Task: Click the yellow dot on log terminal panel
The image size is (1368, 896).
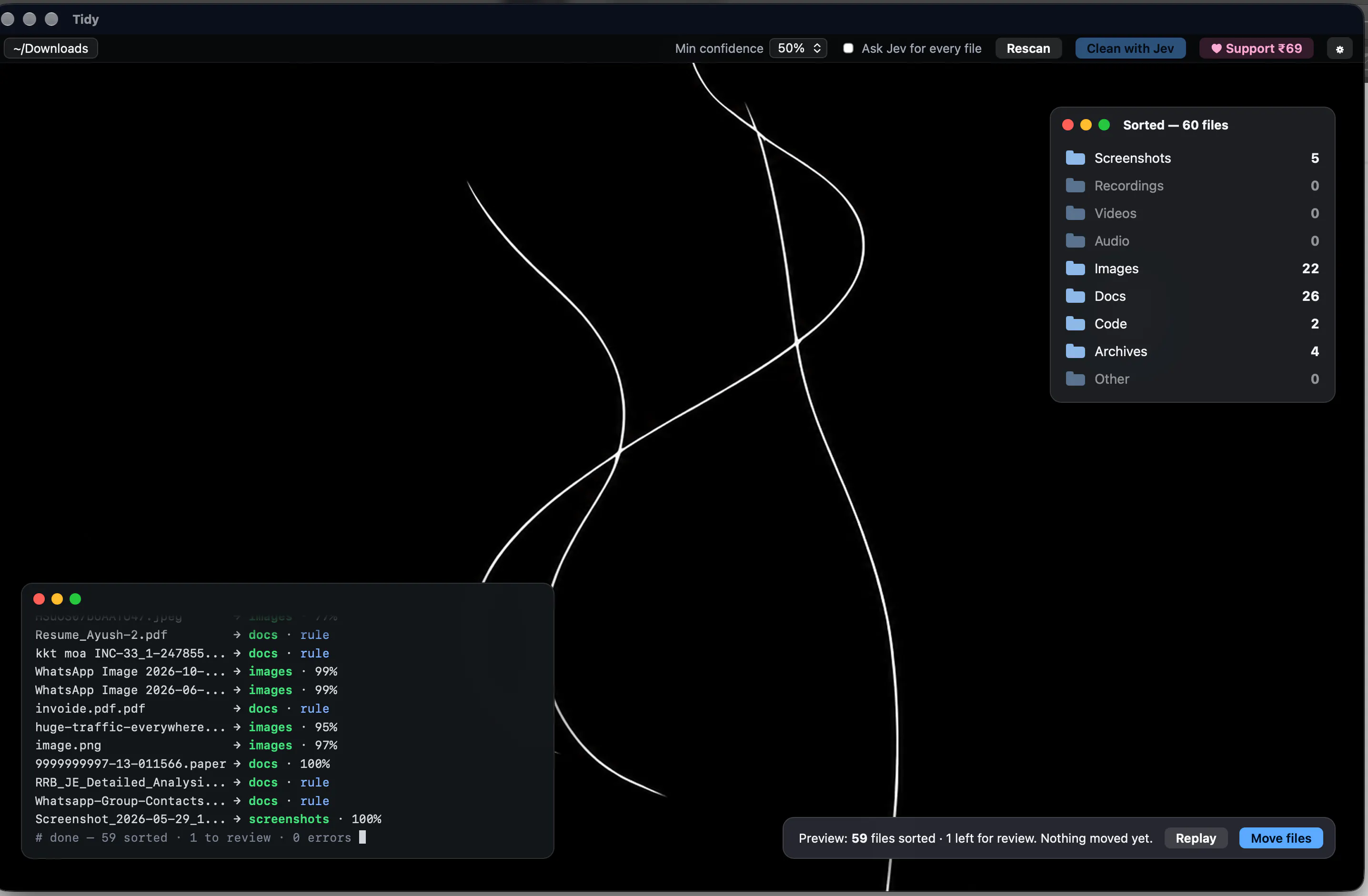Action: click(57, 599)
